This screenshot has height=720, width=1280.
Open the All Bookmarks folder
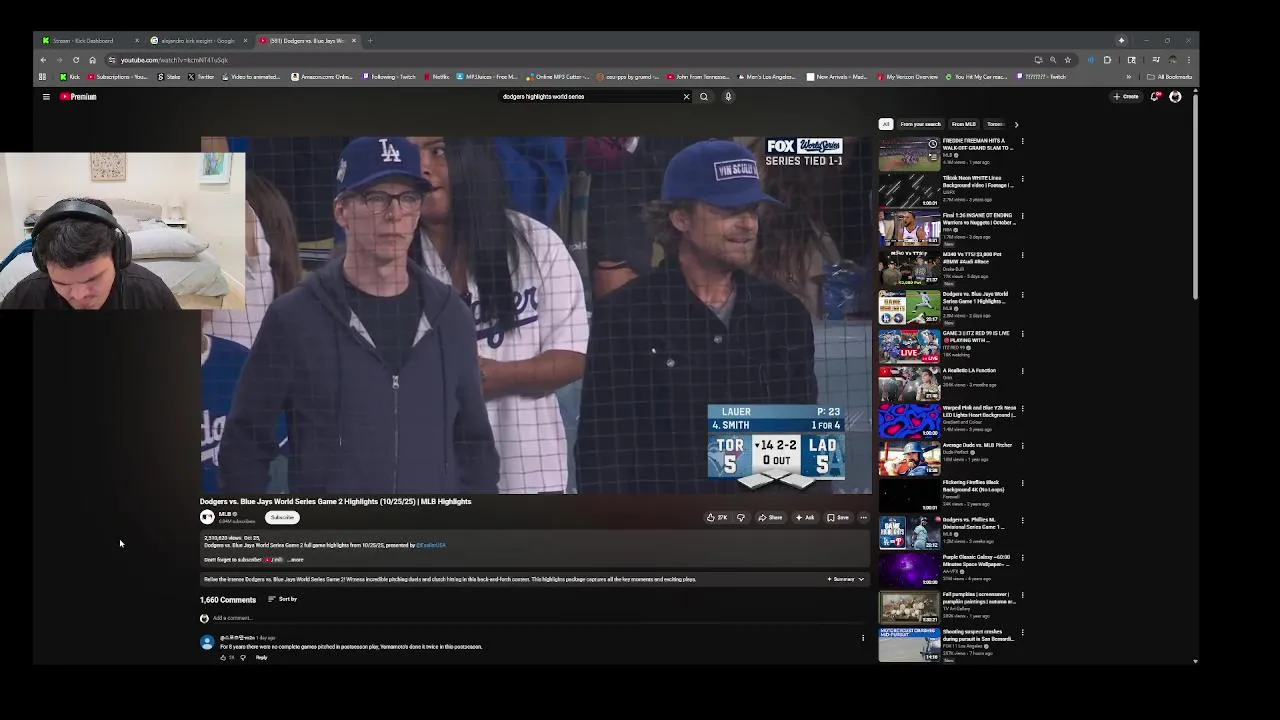(x=1170, y=77)
